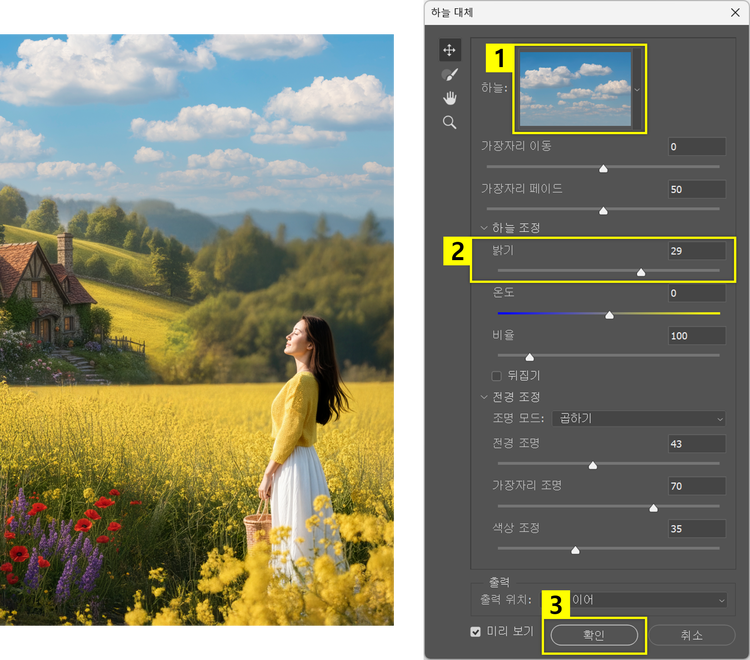Enable the 뒤집기 checkbox
Viewport: 750px width, 660px height.
point(497,376)
